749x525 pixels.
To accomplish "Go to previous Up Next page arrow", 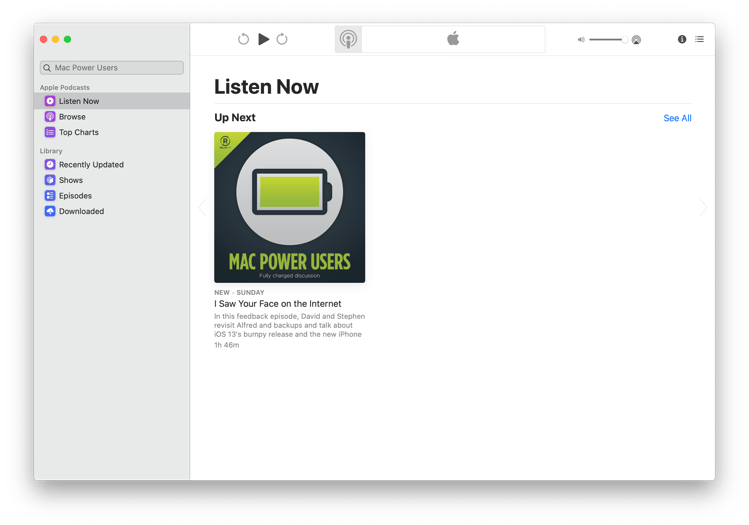I will (202, 207).
